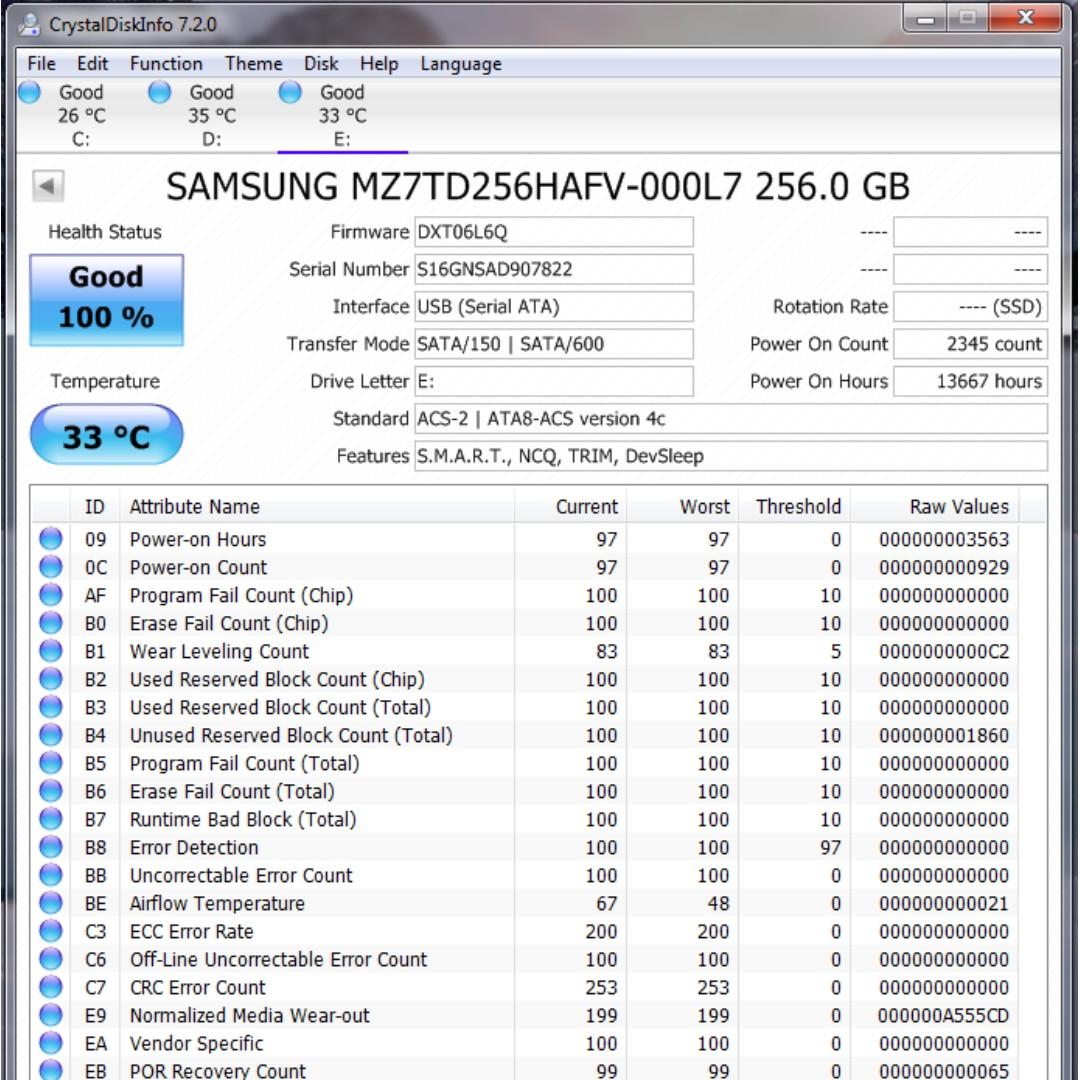
Task: Open the Function menu
Action: 165,64
